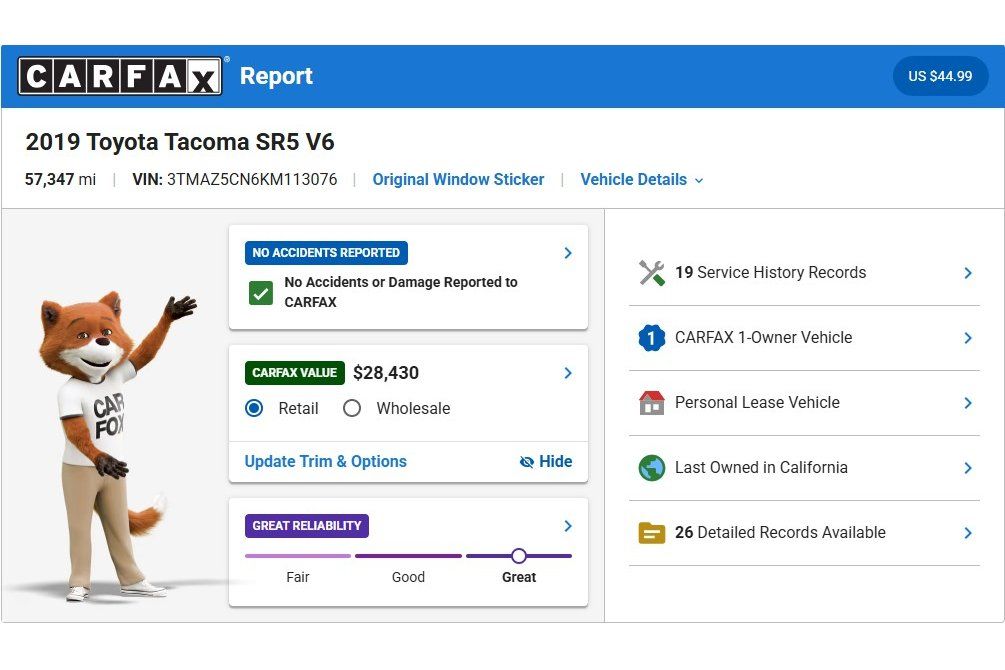Click the 2019 Toyota Tacoma SR5 V6 title
Image resolution: width=1005 pixels, height=670 pixels.
pyautogui.click(x=180, y=142)
